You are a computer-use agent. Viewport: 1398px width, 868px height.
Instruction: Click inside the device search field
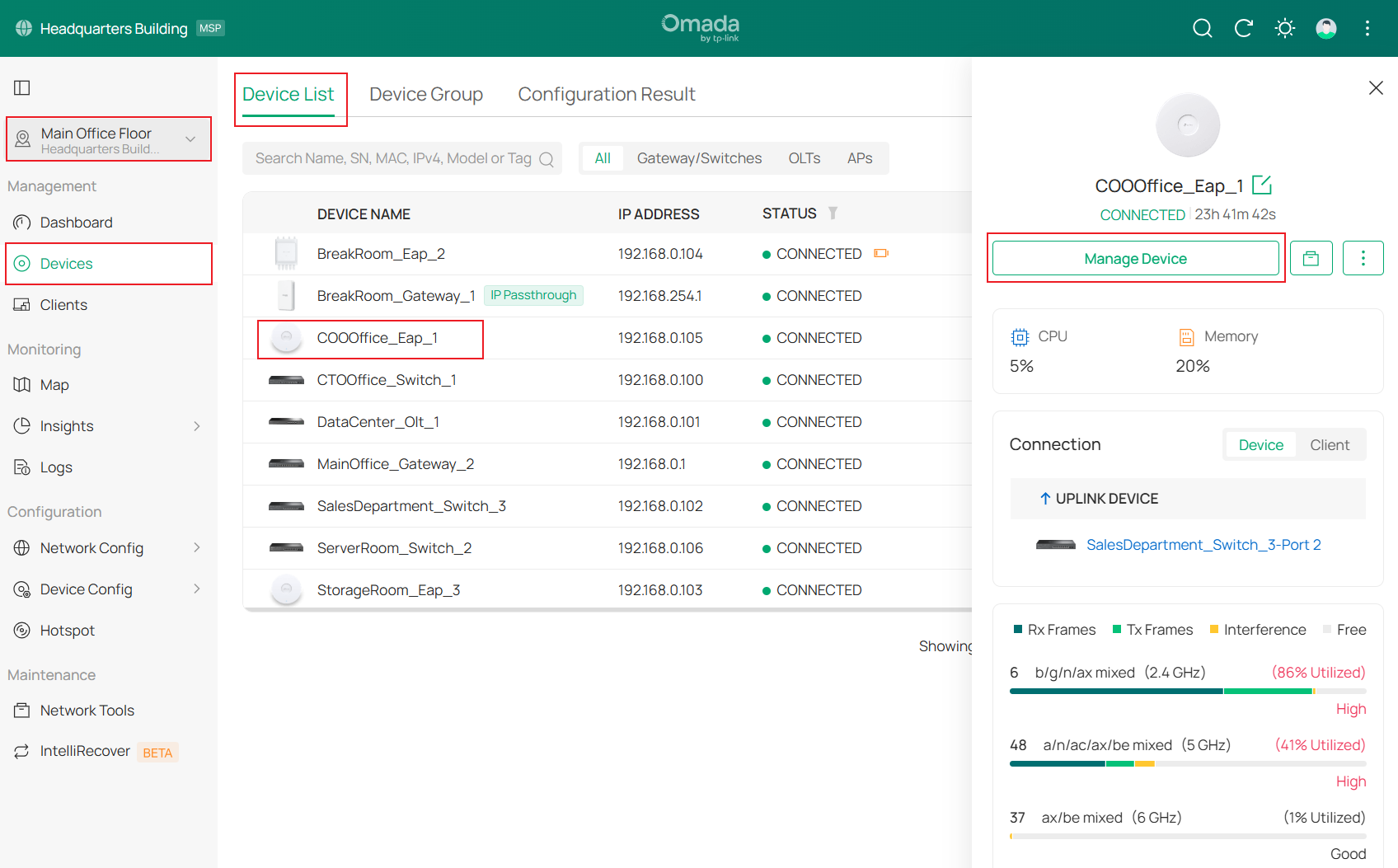(x=387, y=158)
